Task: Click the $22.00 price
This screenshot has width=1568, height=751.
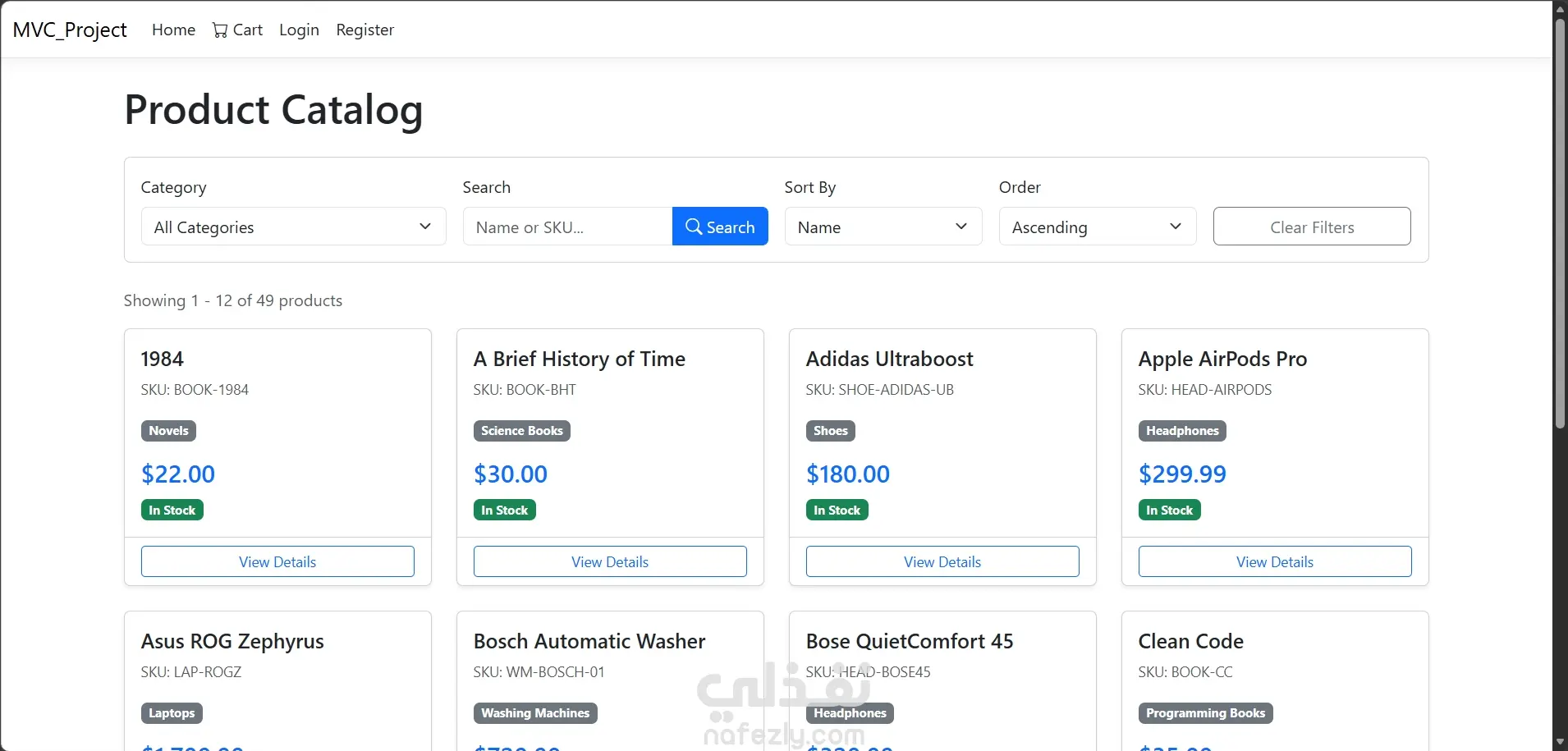Action: 178,474
